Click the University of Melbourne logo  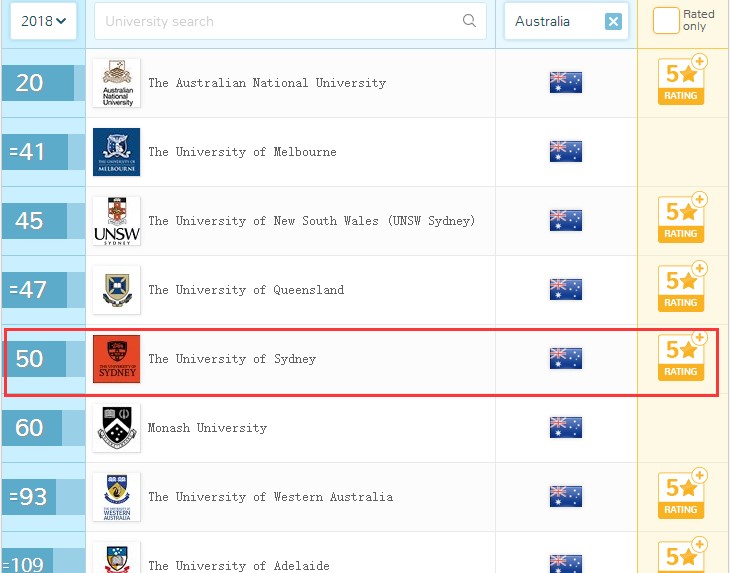coord(116,152)
